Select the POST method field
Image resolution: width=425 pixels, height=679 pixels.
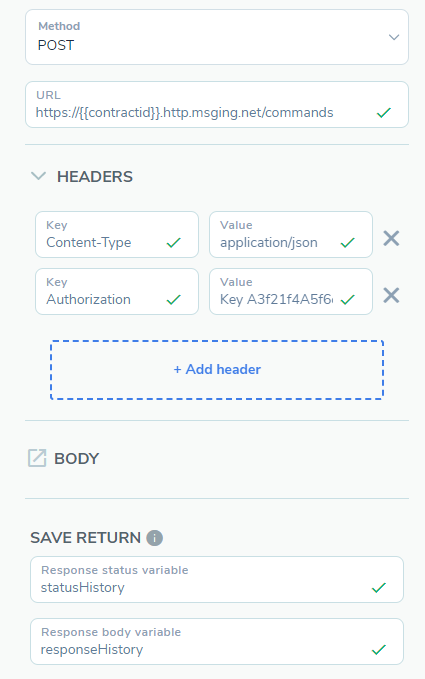pos(217,37)
